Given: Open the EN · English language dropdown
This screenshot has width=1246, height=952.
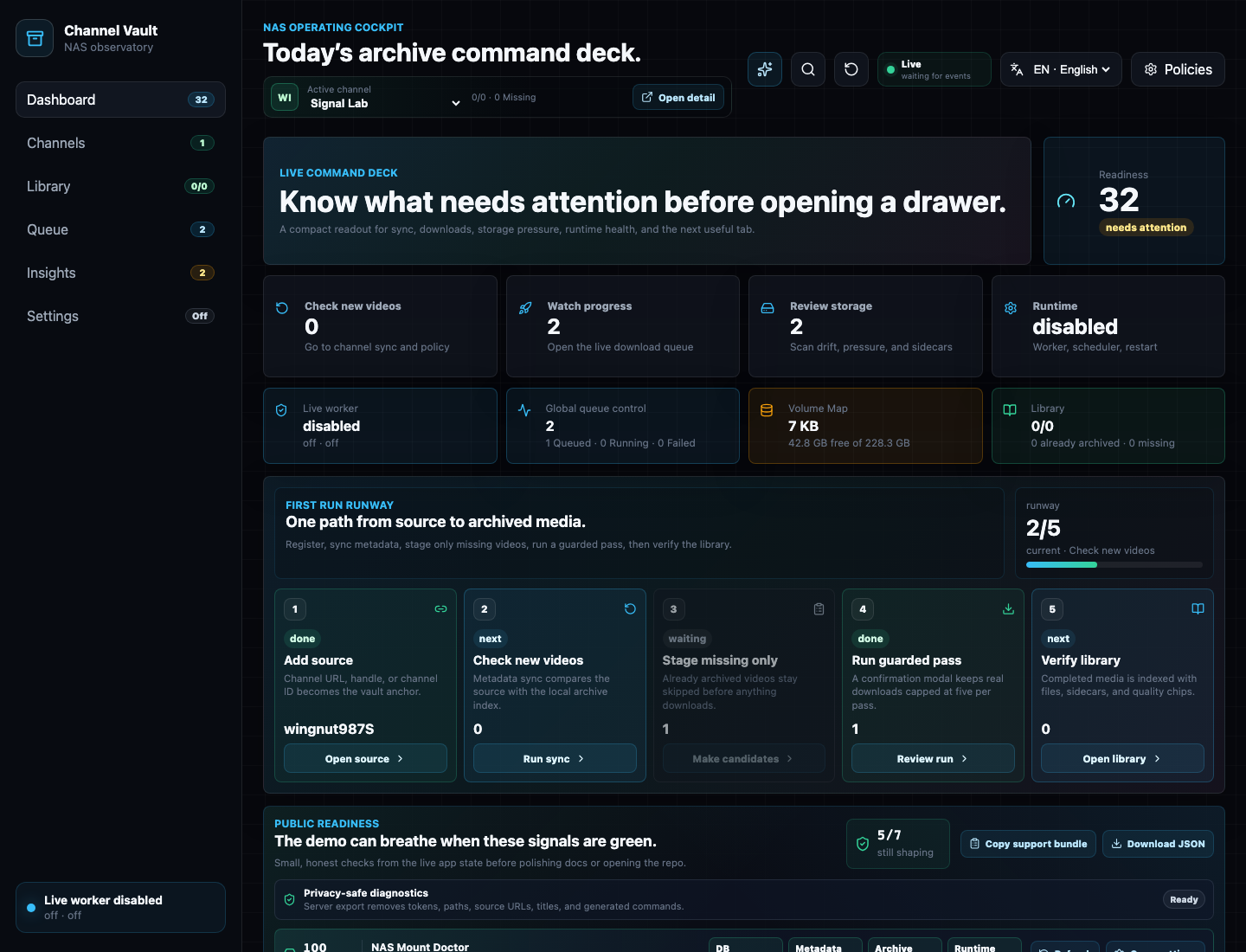Looking at the screenshot, I should pyautogui.click(x=1061, y=69).
